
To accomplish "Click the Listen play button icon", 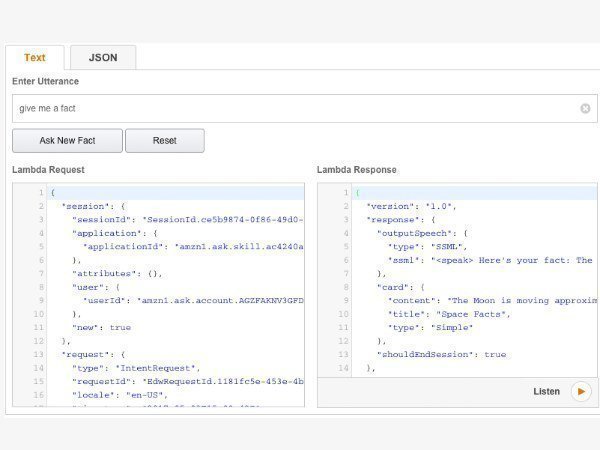I will click(x=581, y=391).
